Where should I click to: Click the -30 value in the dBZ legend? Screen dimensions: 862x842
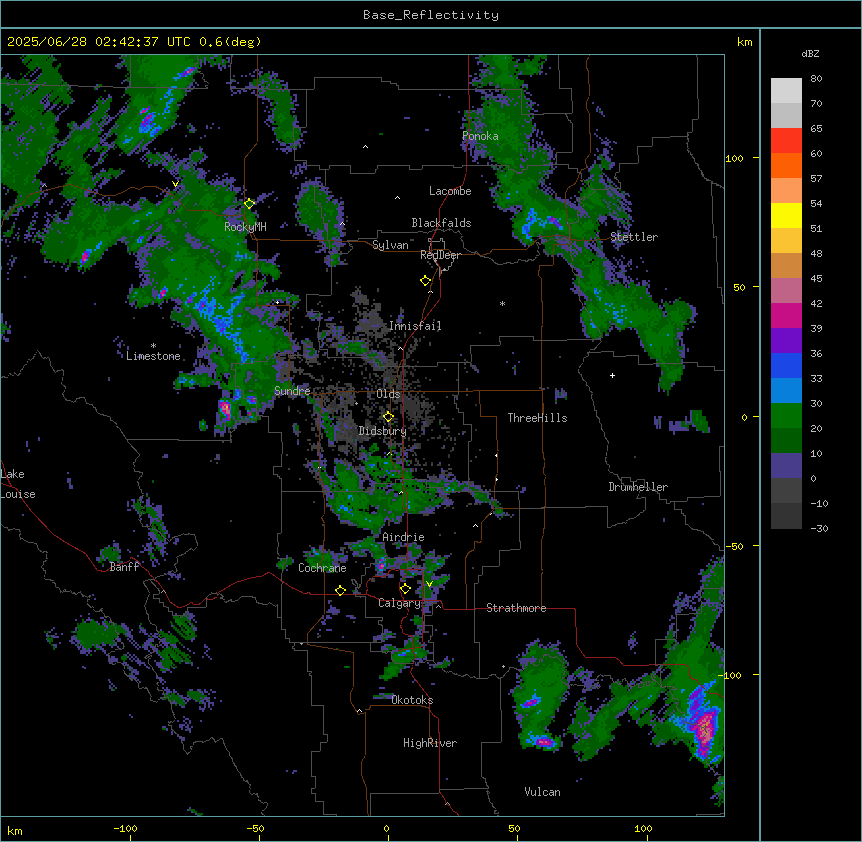819,528
